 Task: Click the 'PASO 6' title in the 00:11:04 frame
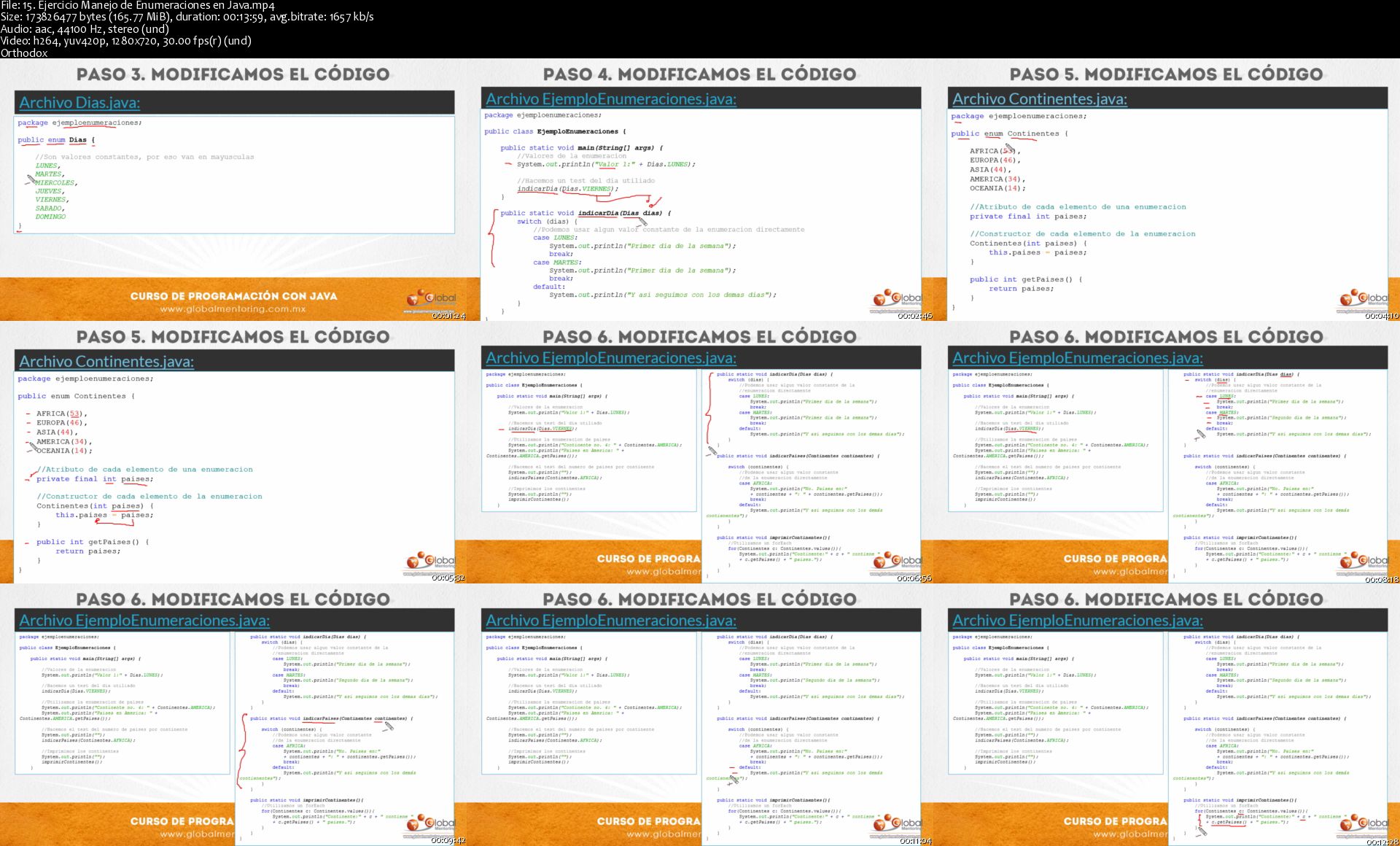(x=700, y=599)
